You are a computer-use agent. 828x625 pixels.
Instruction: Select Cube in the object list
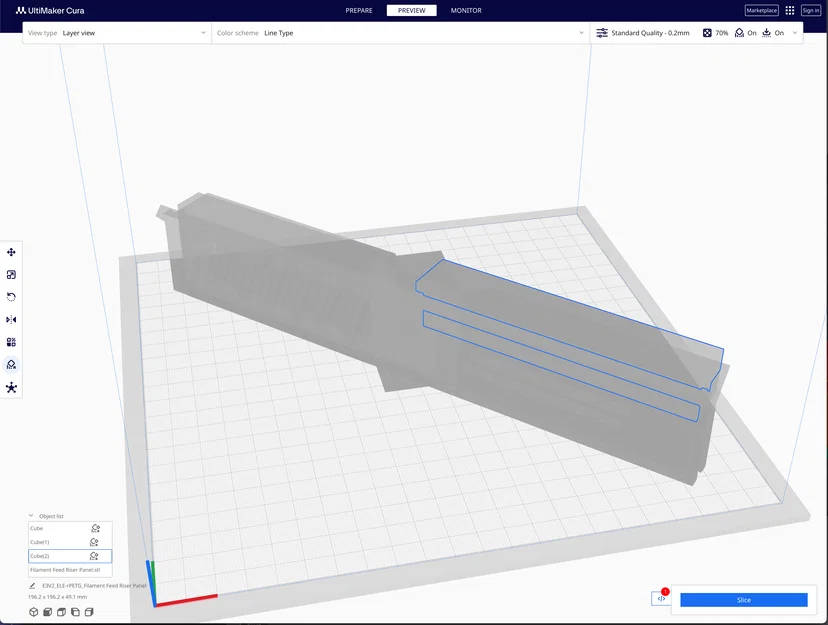(70, 528)
